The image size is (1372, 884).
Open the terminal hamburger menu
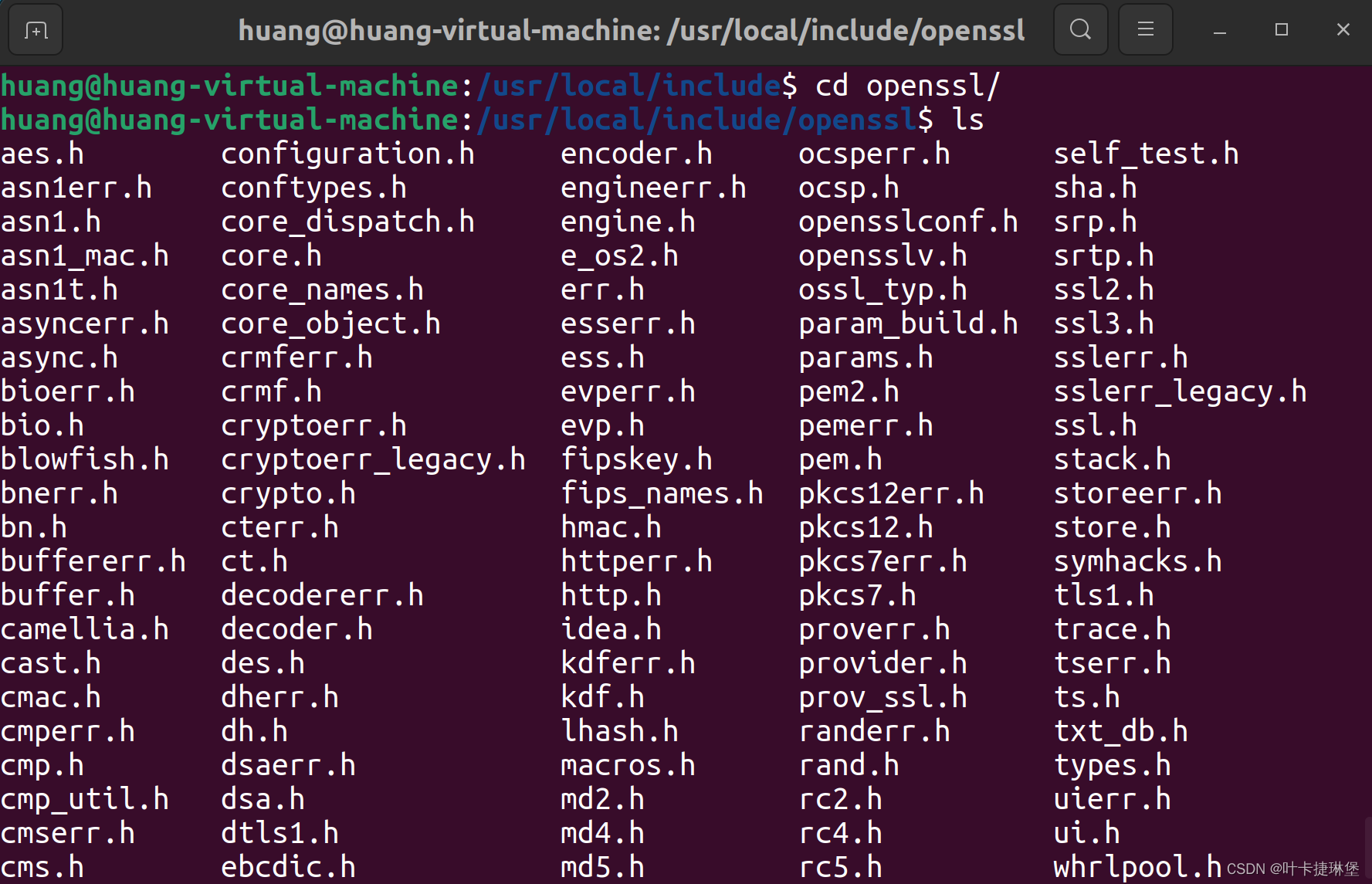coord(1145,30)
